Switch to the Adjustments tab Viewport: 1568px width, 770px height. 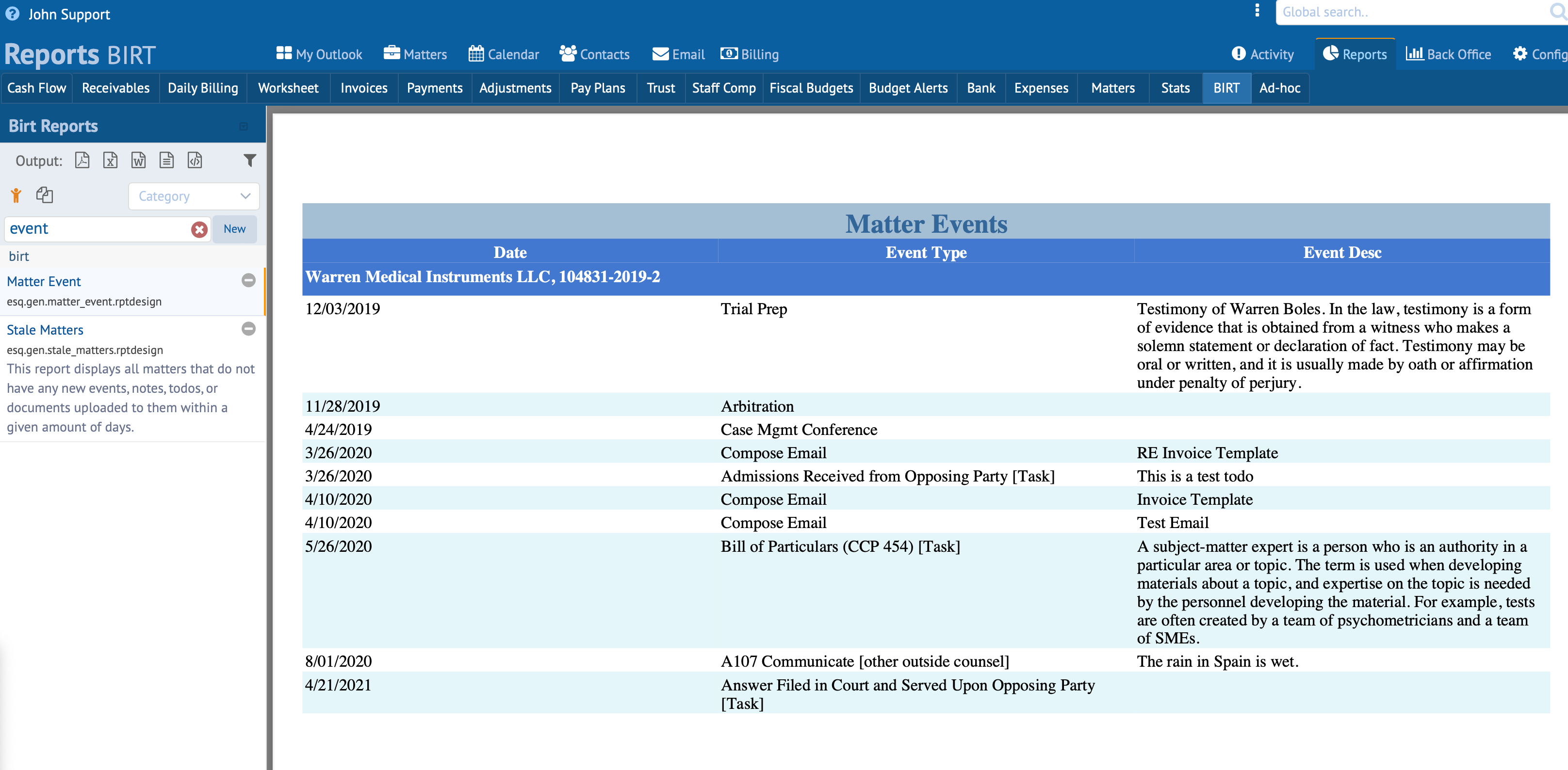click(x=516, y=88)
